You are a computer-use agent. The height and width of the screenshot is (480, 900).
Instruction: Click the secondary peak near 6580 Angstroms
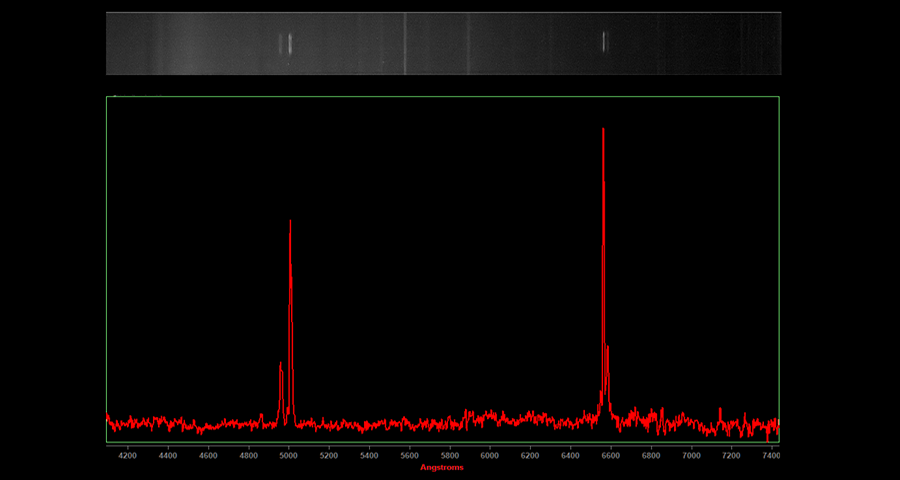click(x=608, y=348)
